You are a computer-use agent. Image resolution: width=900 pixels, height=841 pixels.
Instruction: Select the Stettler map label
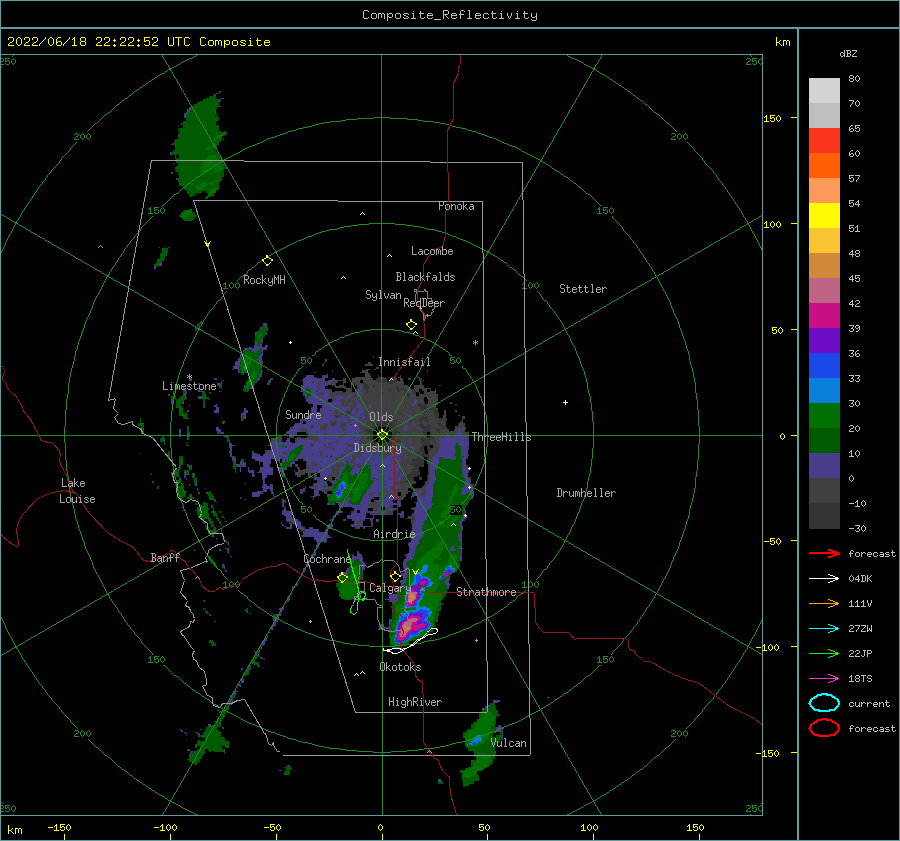pyautogui.click(x=583, y=289)
